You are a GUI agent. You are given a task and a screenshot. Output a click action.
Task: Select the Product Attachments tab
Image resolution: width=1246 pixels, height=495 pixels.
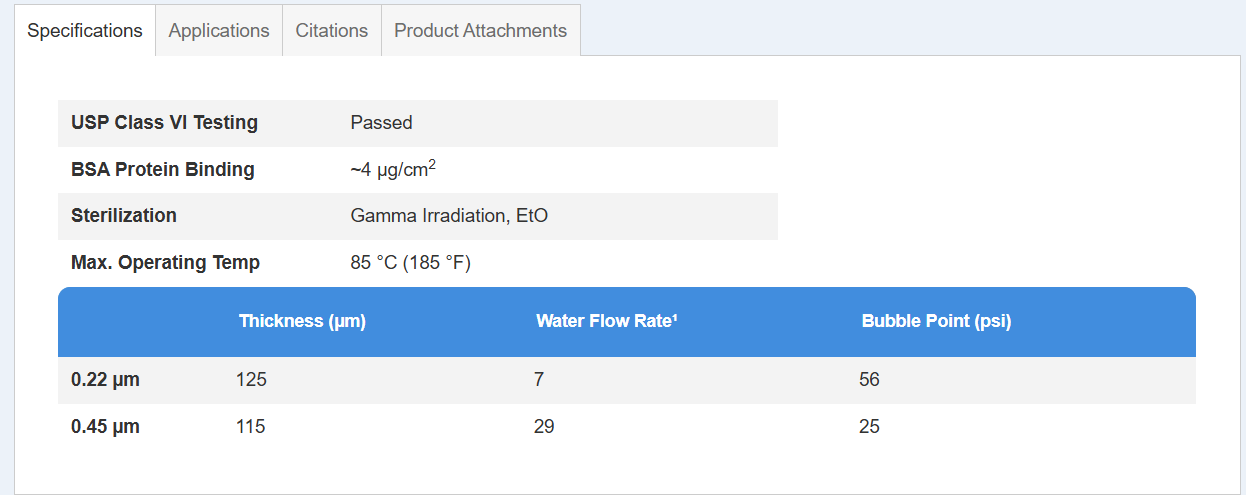coord(480,30)
